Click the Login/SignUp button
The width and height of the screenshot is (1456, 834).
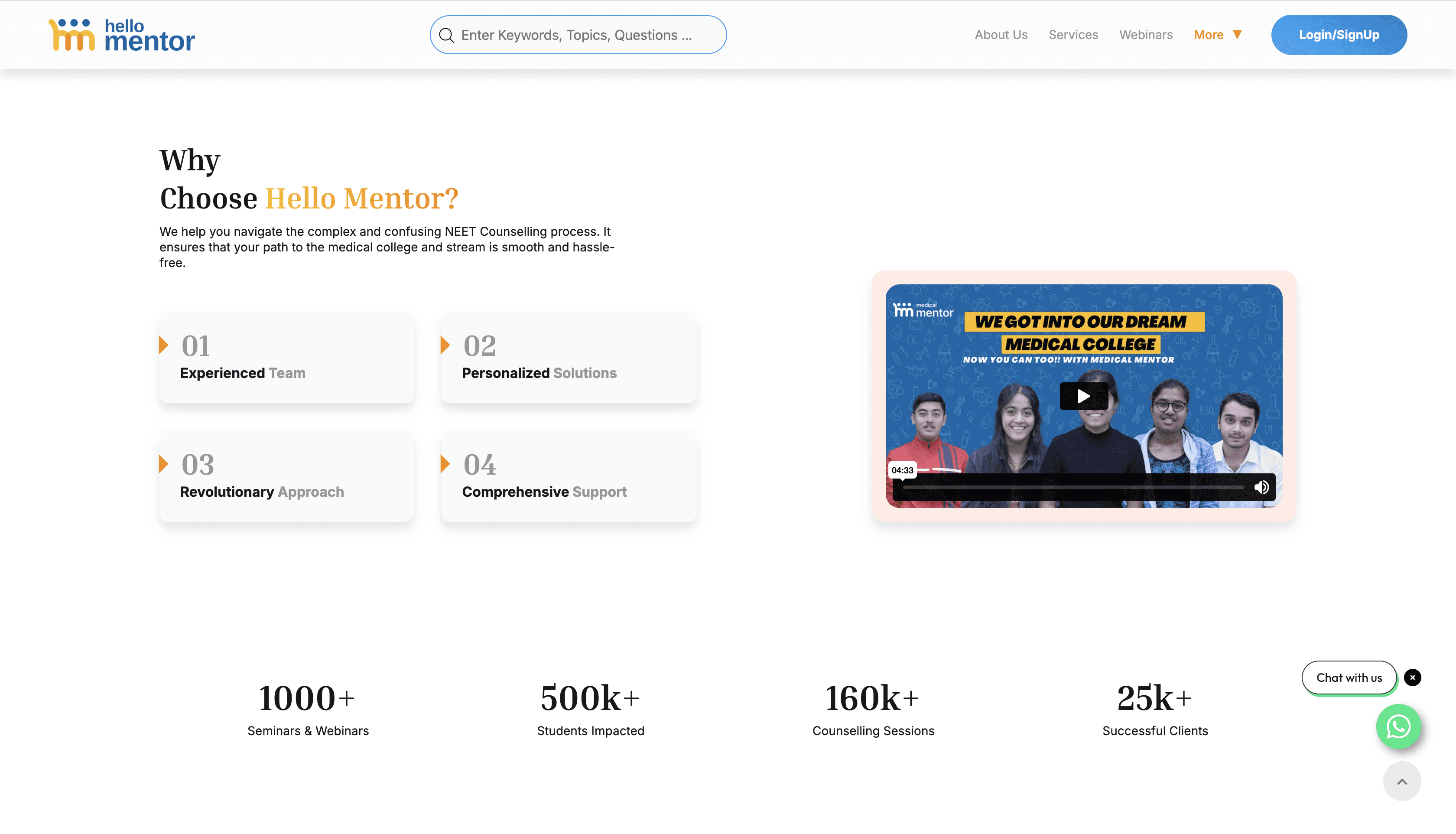pos(1339,35)
